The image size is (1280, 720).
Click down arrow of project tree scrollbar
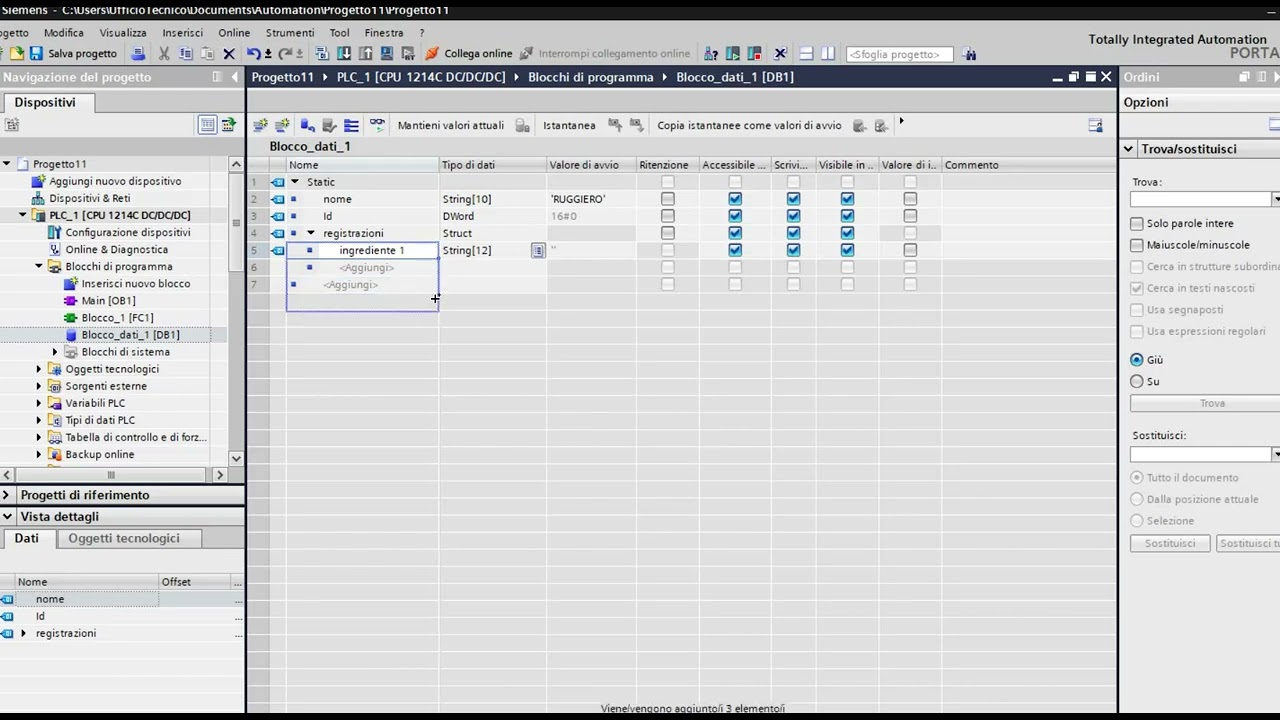tap(236, 459)
